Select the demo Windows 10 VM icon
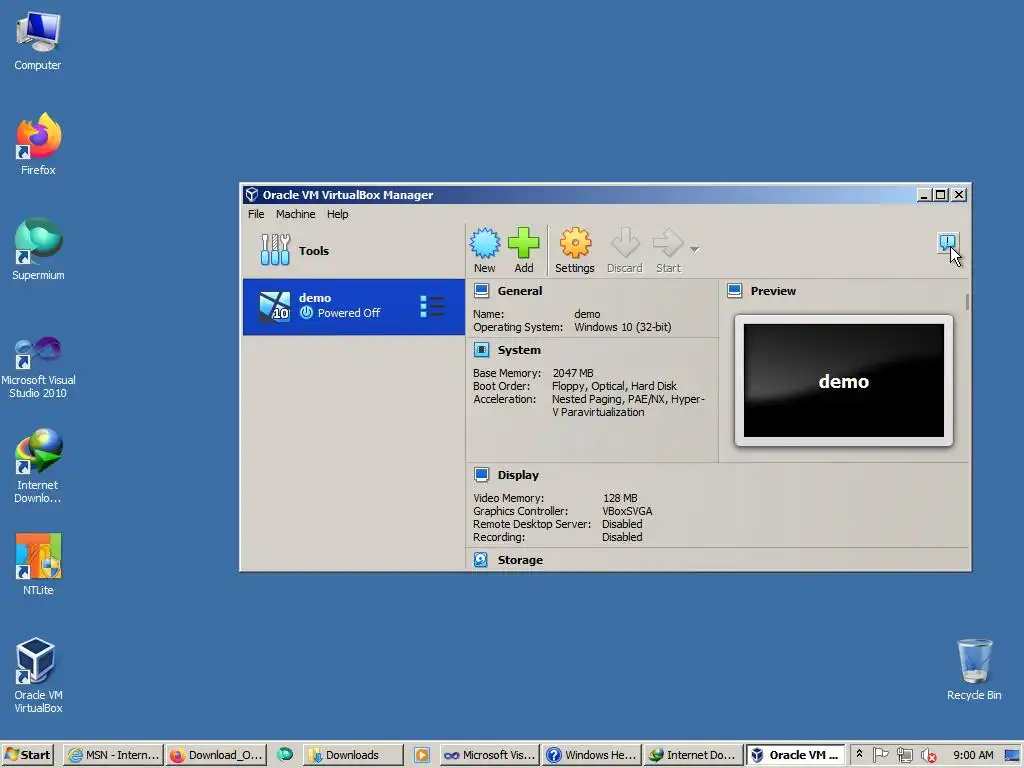1024x768 pixels. (274, 306)
